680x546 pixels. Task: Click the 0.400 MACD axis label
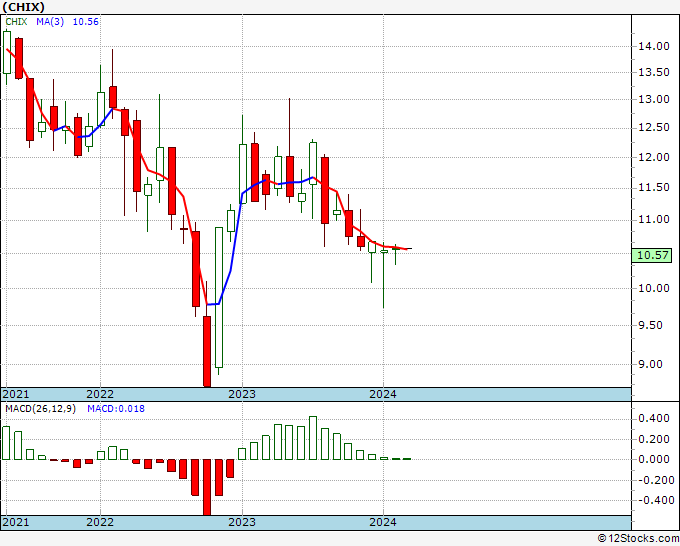coord(654,418)
